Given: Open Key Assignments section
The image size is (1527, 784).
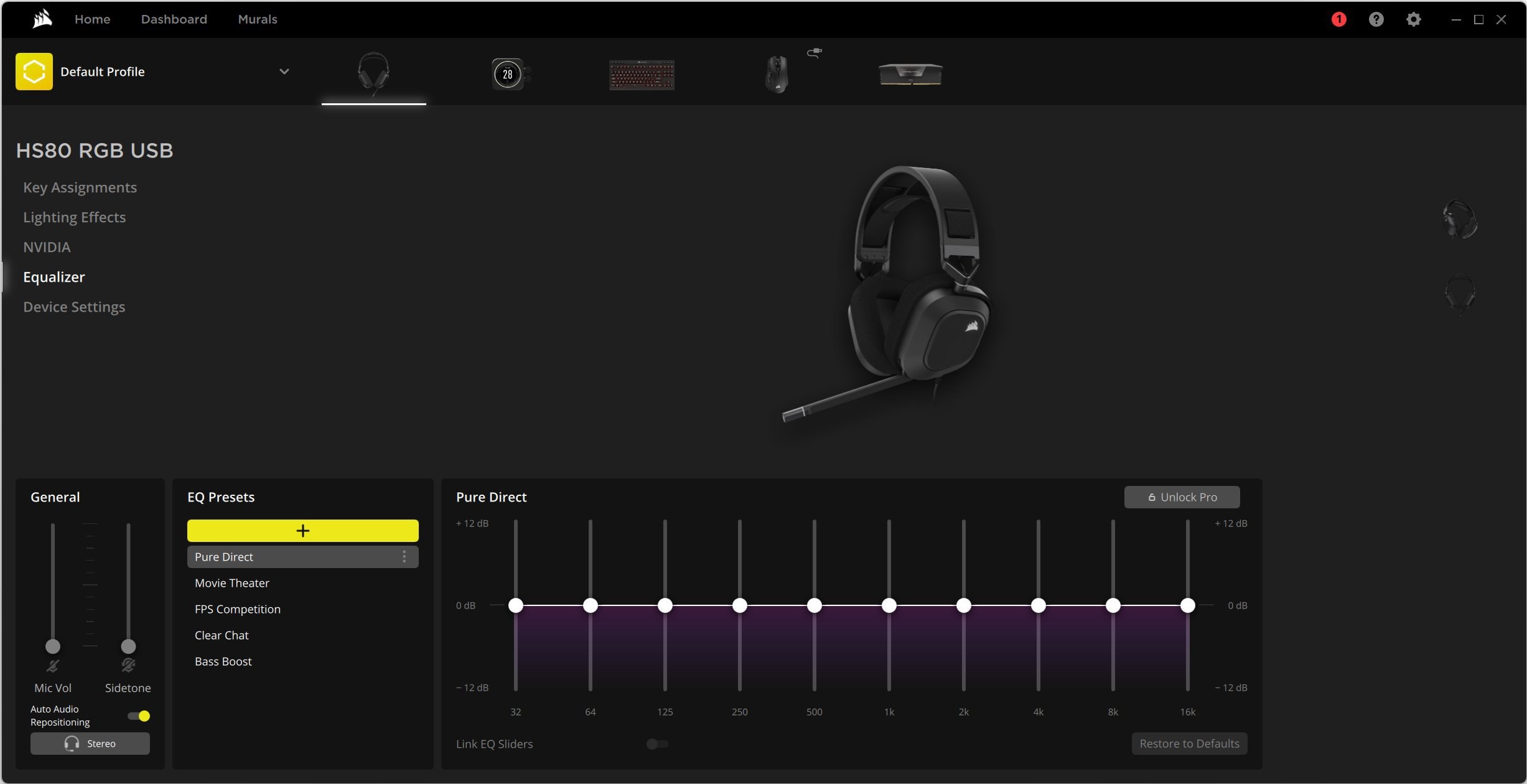Looking at the screenshot, I should pyautogui.click(x=80, y=187).
